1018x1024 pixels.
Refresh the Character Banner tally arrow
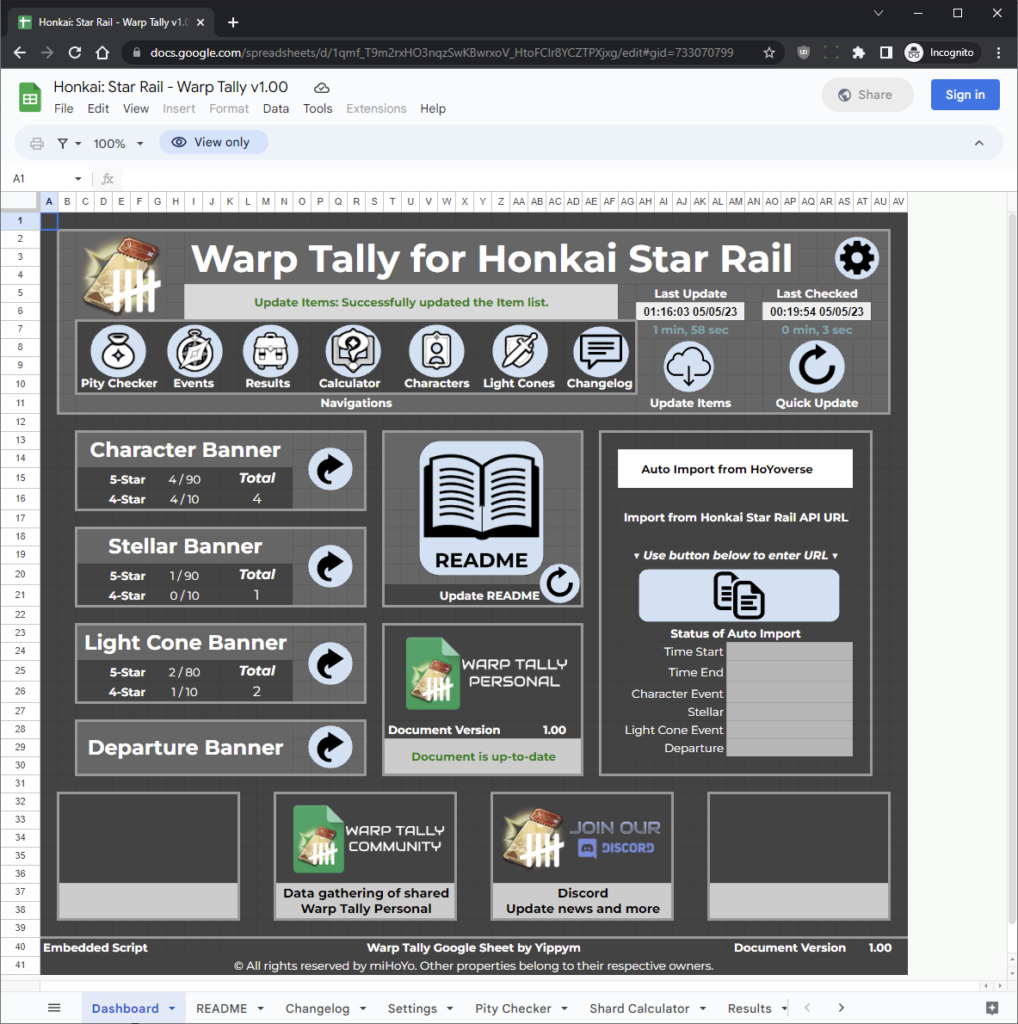click(330, 468)
